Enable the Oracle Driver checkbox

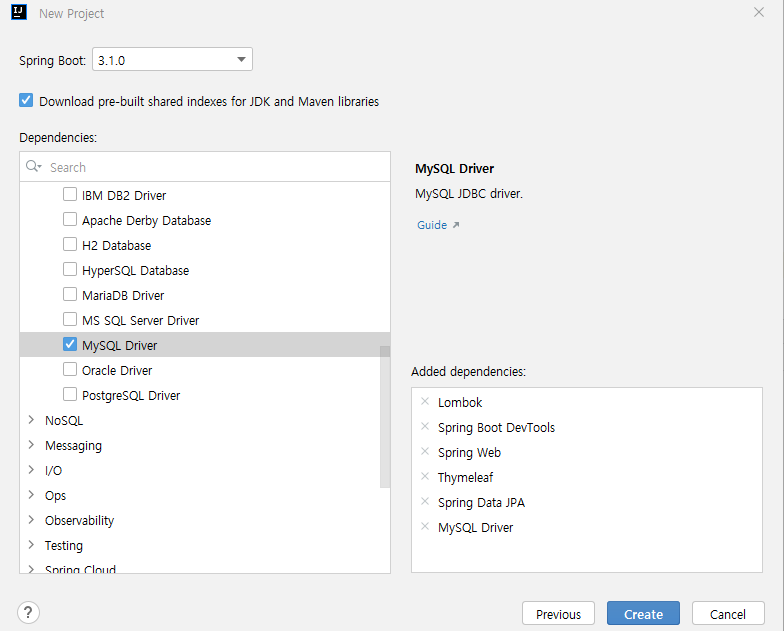click(x=70, y=369)
